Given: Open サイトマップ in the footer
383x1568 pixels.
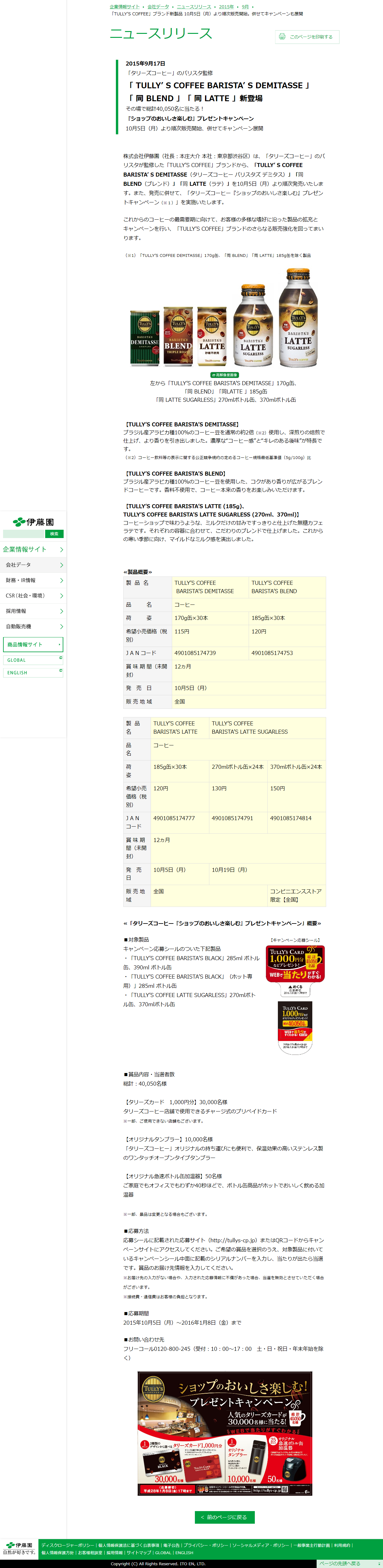Looking at the screenshot, I should click(x=139, y=1552).
